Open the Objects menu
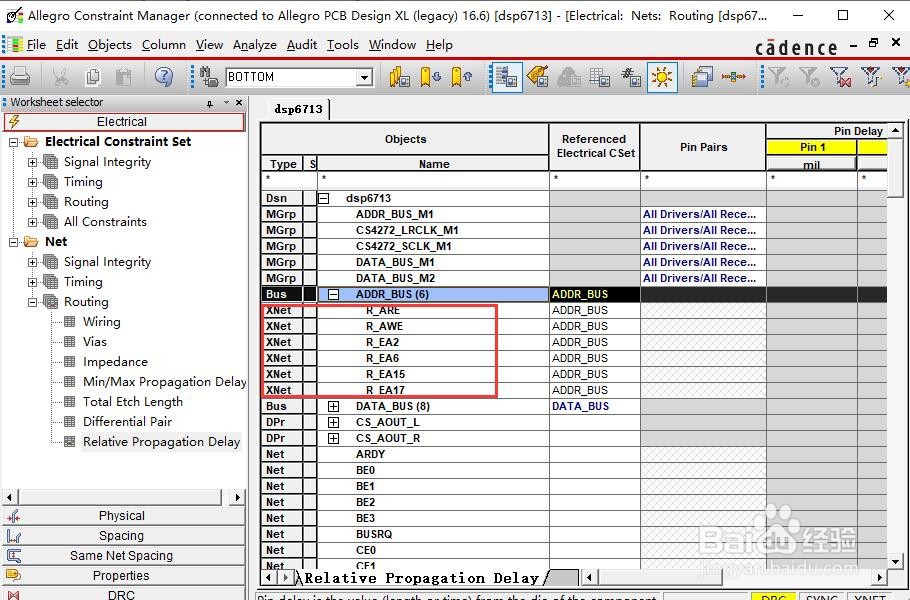910x600 pixels. 110,45
